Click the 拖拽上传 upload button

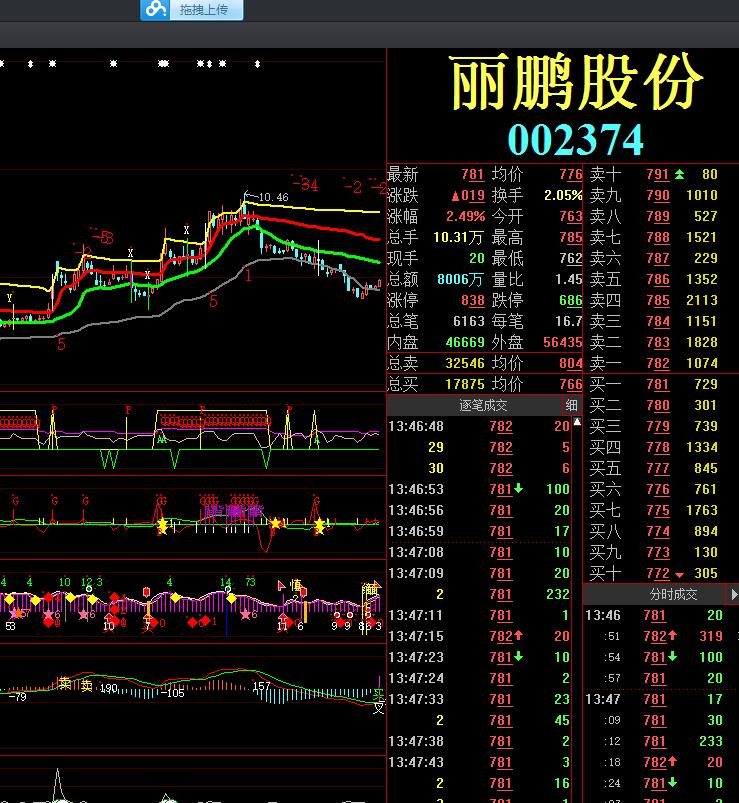click(192, 9)
